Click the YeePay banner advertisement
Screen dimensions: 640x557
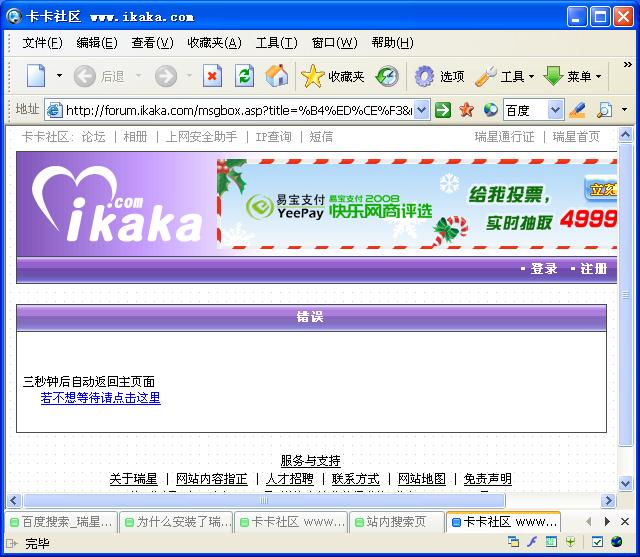pos(417,204)
